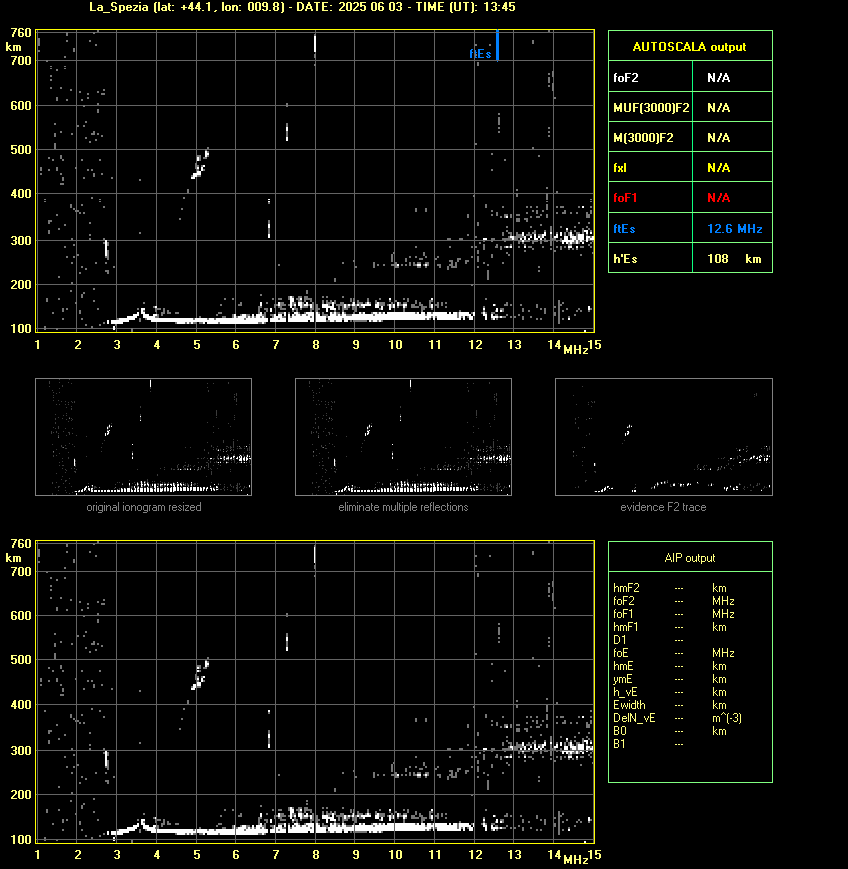Click the km unit beside AIP hmF2
Viewport: 848px width, 869px height.
point(719,588)
